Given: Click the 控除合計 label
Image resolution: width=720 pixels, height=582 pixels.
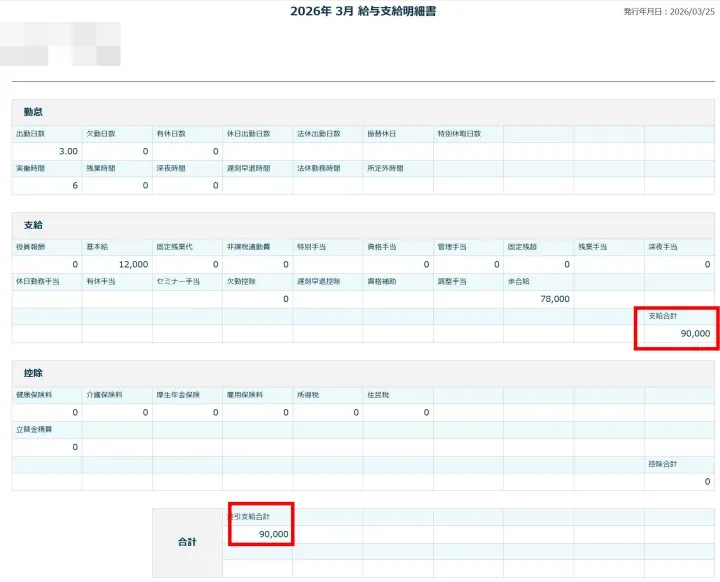Looking at the screenshot, I should [663, 464].
